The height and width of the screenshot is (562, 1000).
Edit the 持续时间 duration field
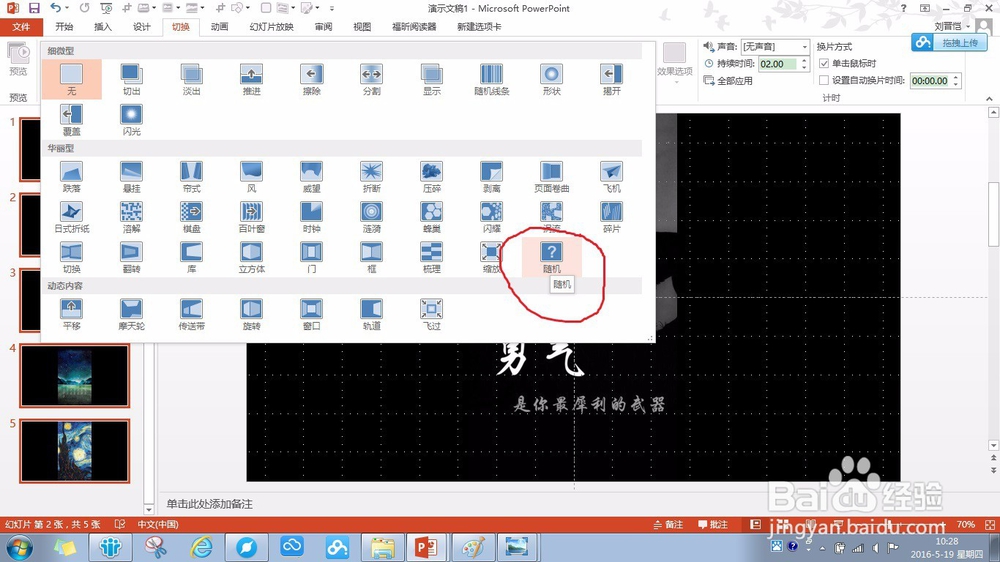(778, 64)
